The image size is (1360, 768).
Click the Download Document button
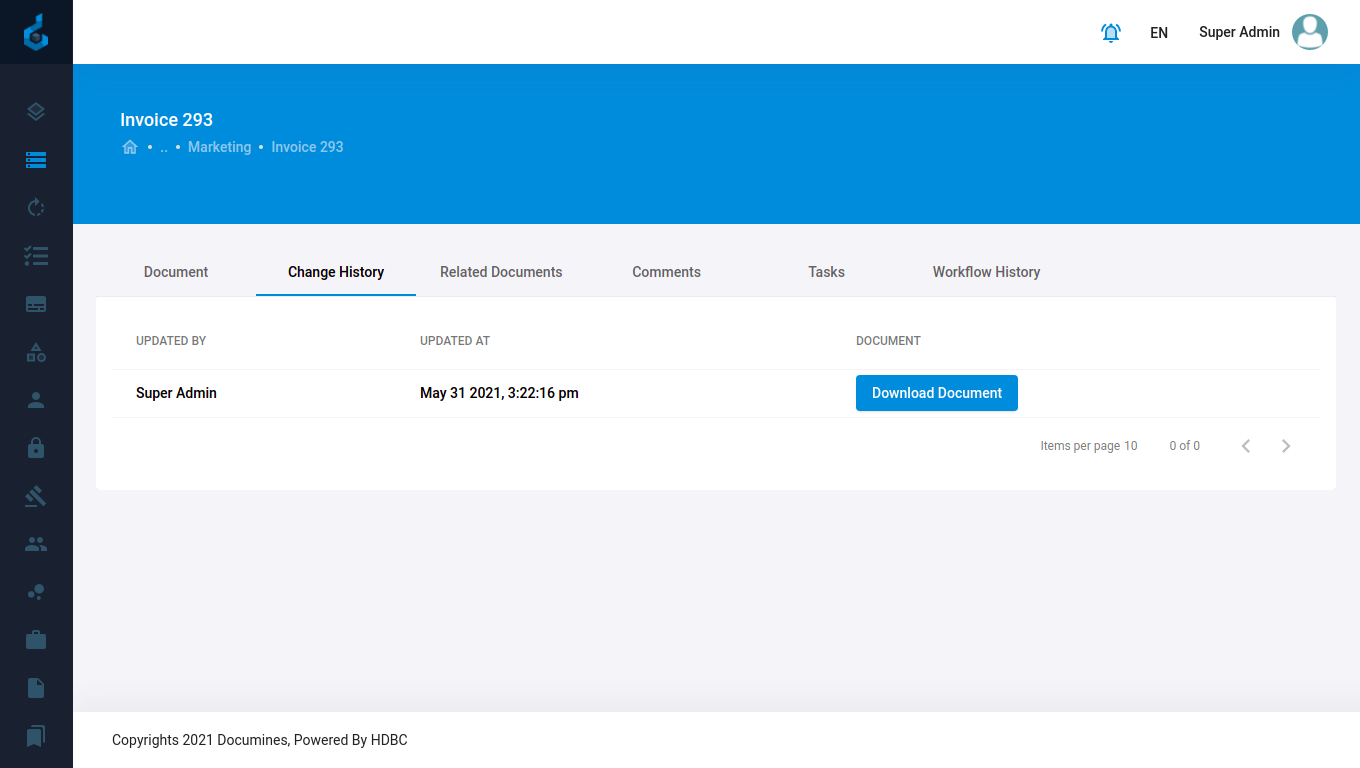(936, 393)
